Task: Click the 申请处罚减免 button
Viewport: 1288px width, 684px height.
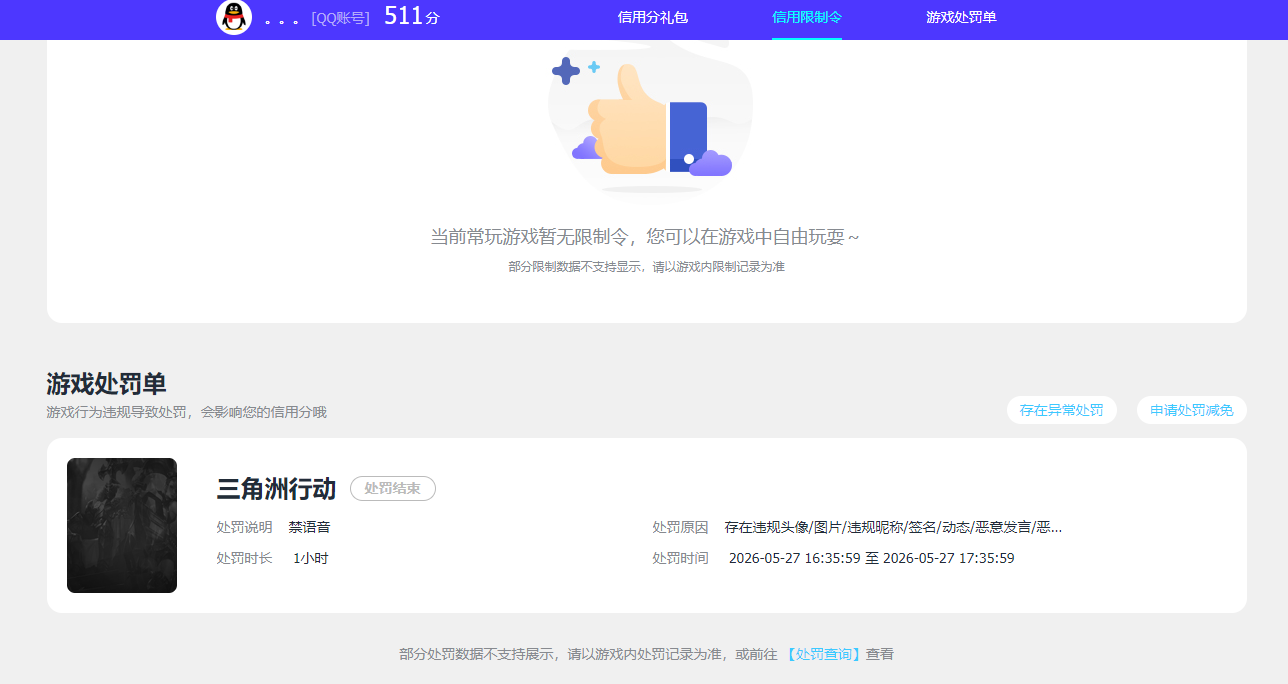Action: pos(1192,410)
